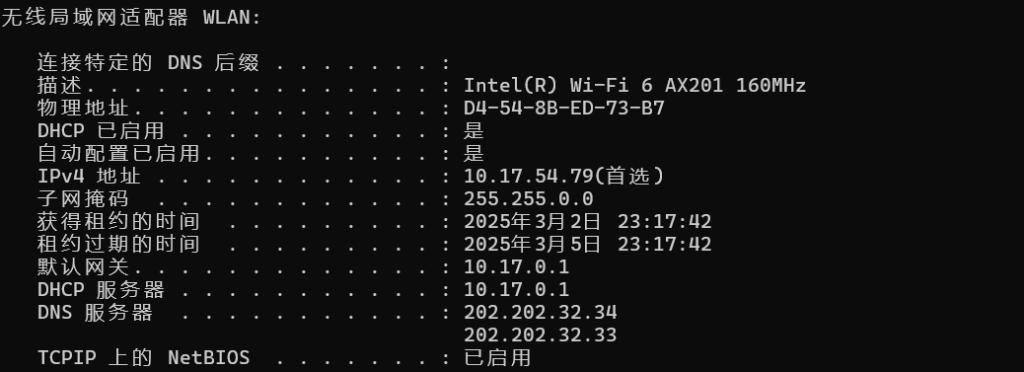Click the DHCP 已启用 value 是
The image size is (1024, 372).
coord(474,131)
